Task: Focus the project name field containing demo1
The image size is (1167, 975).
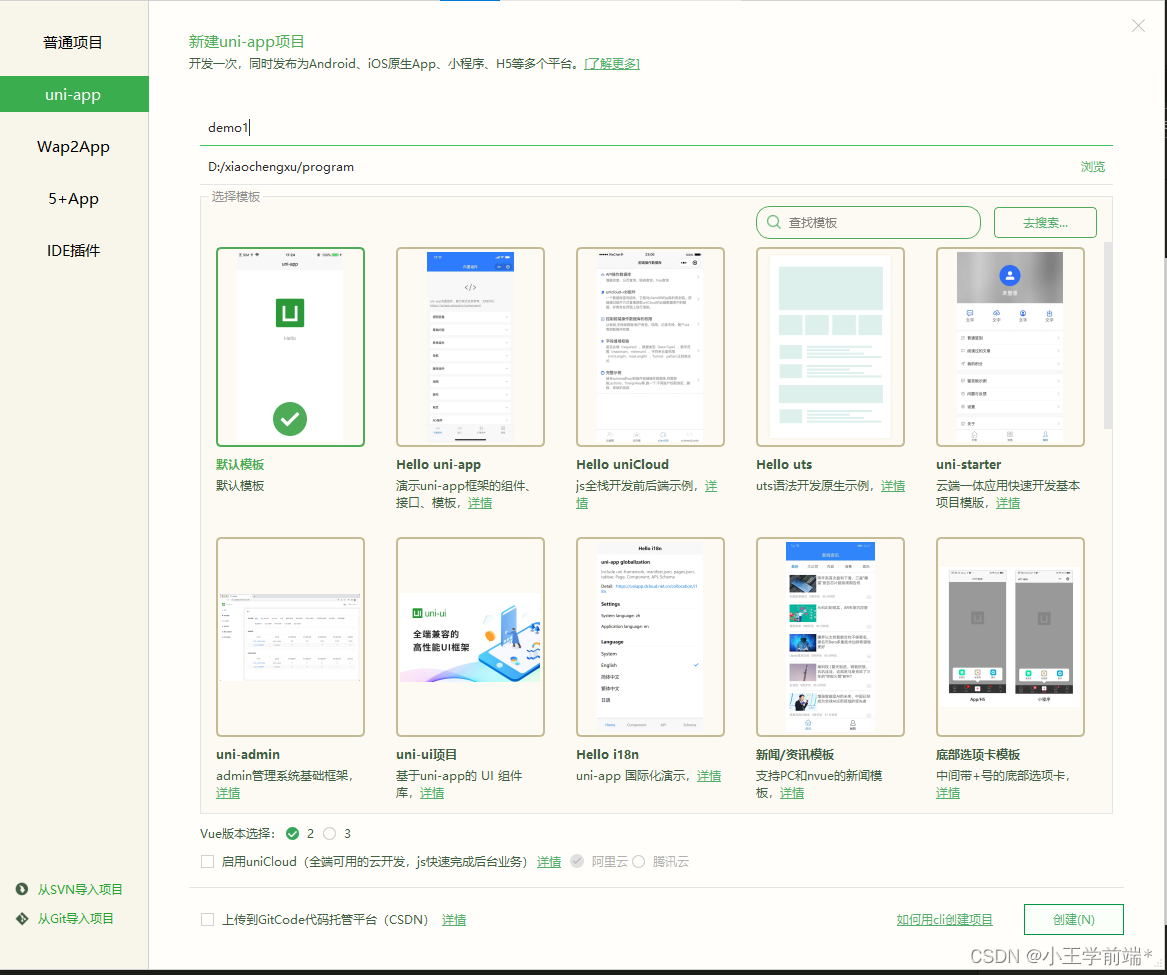Action: [656, 128]
